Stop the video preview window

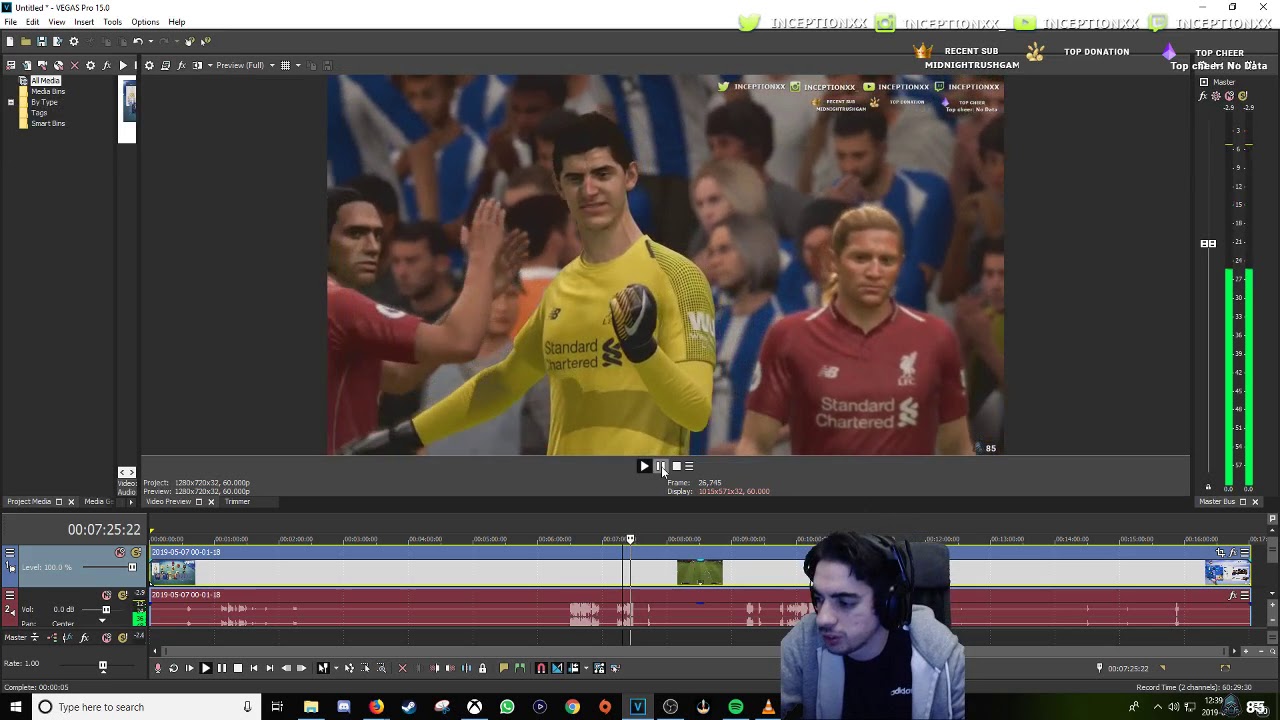(x=676, y=466)
